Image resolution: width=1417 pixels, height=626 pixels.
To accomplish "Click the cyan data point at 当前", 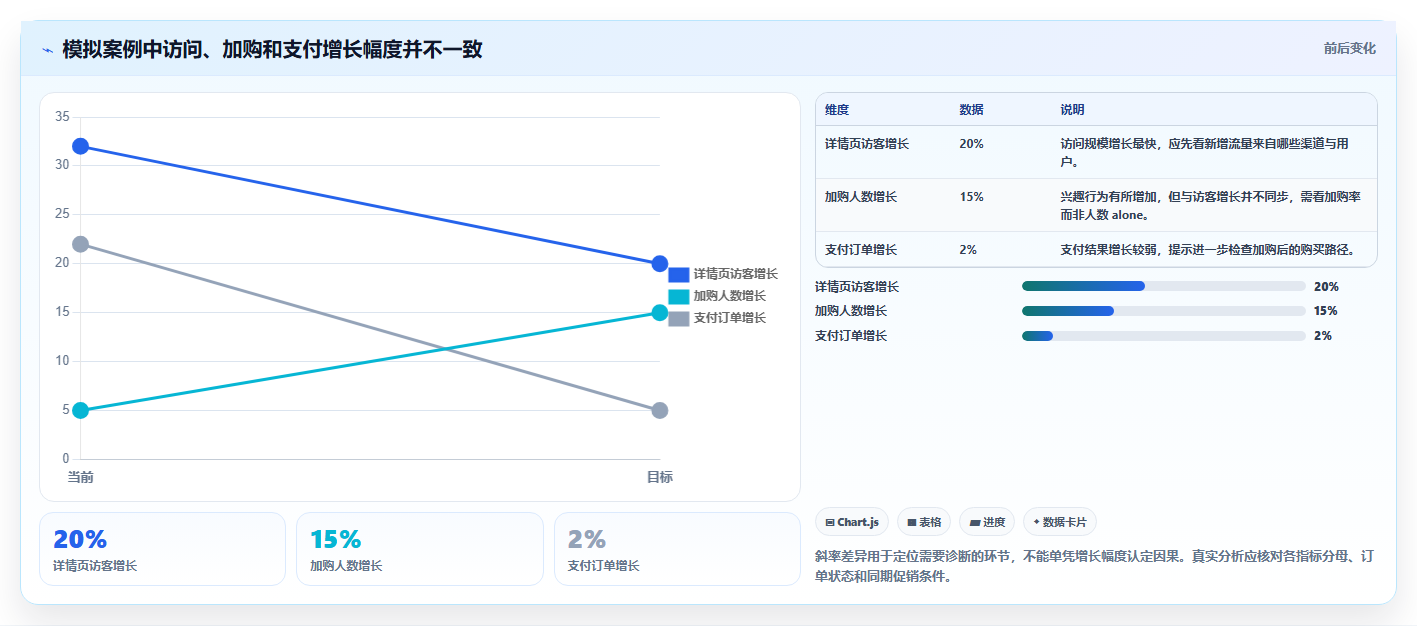I will click(x=81, y=411).
